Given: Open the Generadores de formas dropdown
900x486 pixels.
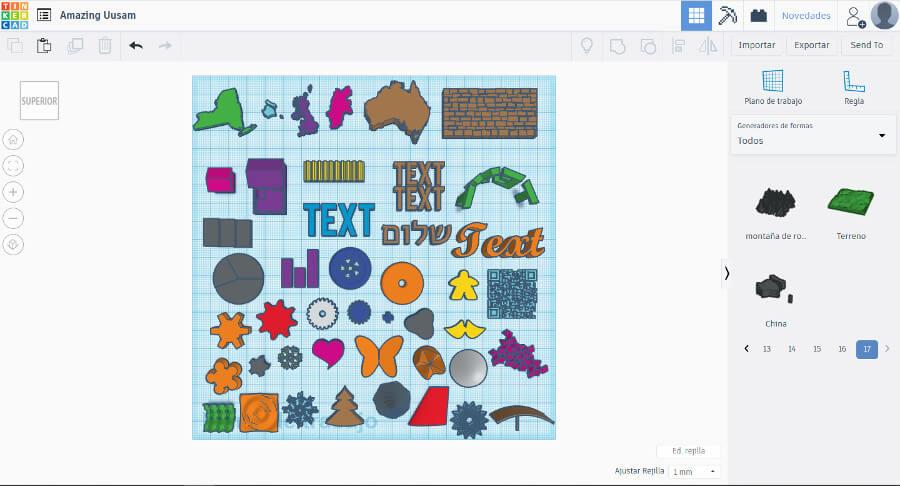Looking at the screenshot, I should (811, 134).
